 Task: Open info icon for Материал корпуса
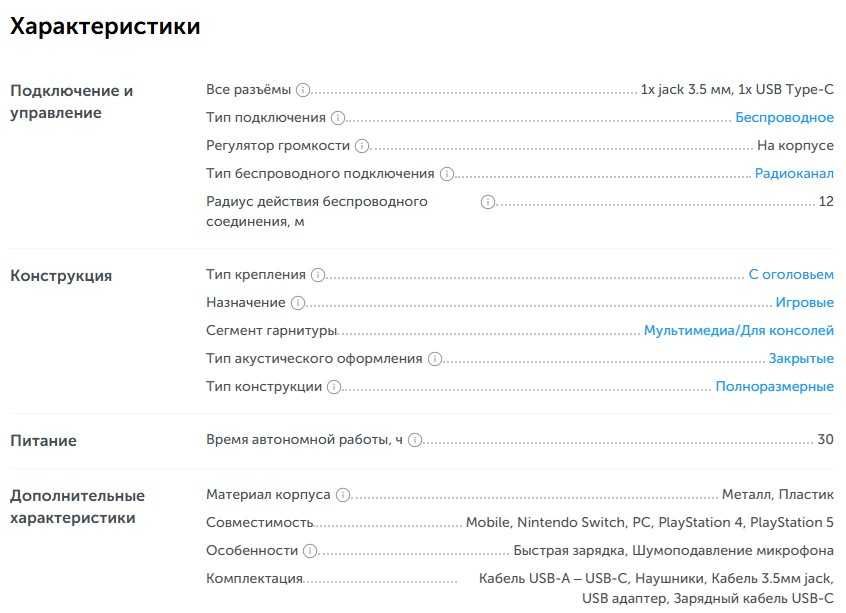pyautogui.click(x=343, y=495)
